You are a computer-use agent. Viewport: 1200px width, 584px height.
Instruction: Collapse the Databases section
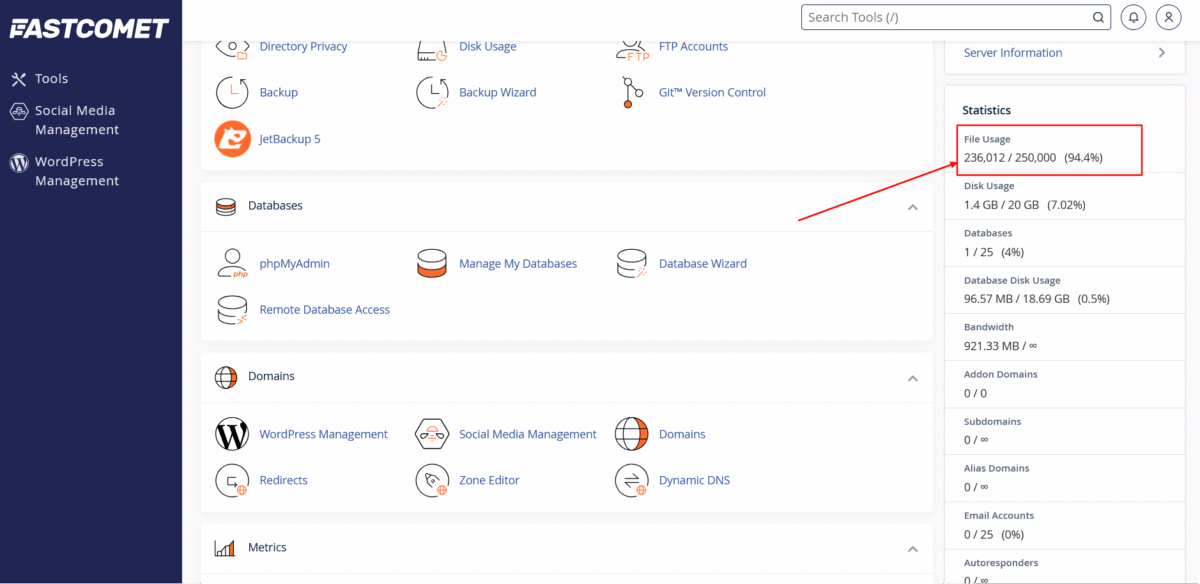pyautogui.click(x=912, y=207)
